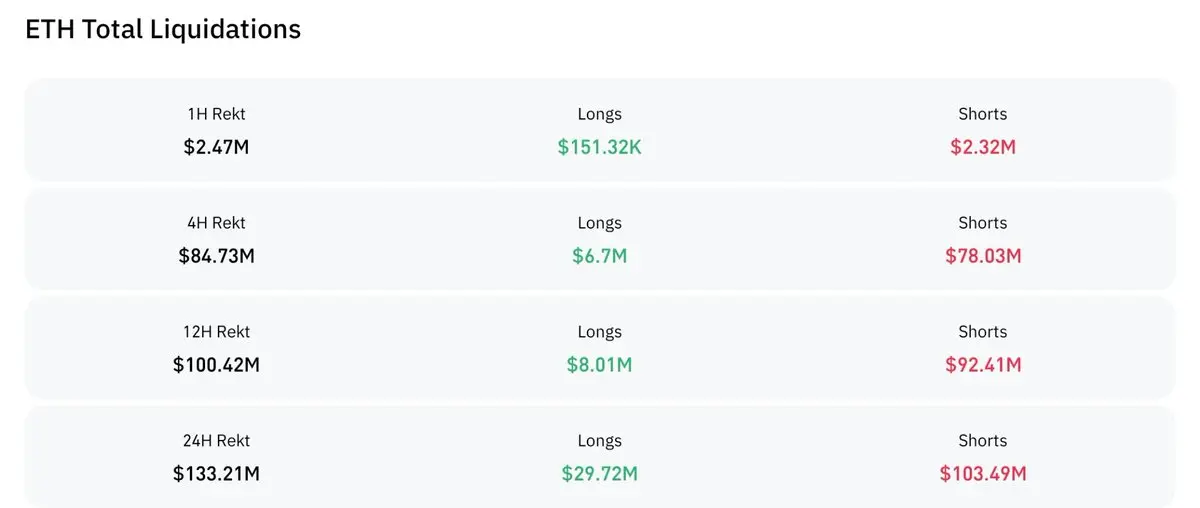This screenshot has height=508, width=1200.
Task: Select the 12H Rekt label
Action: [x=216, y=332]
